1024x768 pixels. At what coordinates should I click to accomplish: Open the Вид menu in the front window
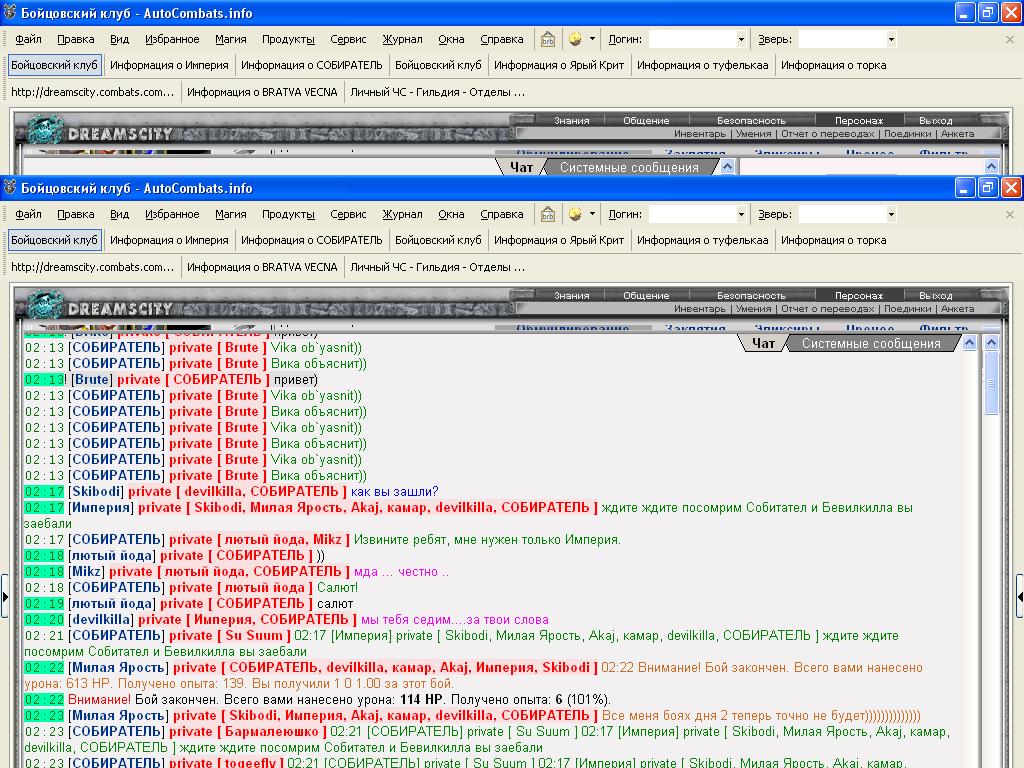pyautogui.click(x=120, y=214)
